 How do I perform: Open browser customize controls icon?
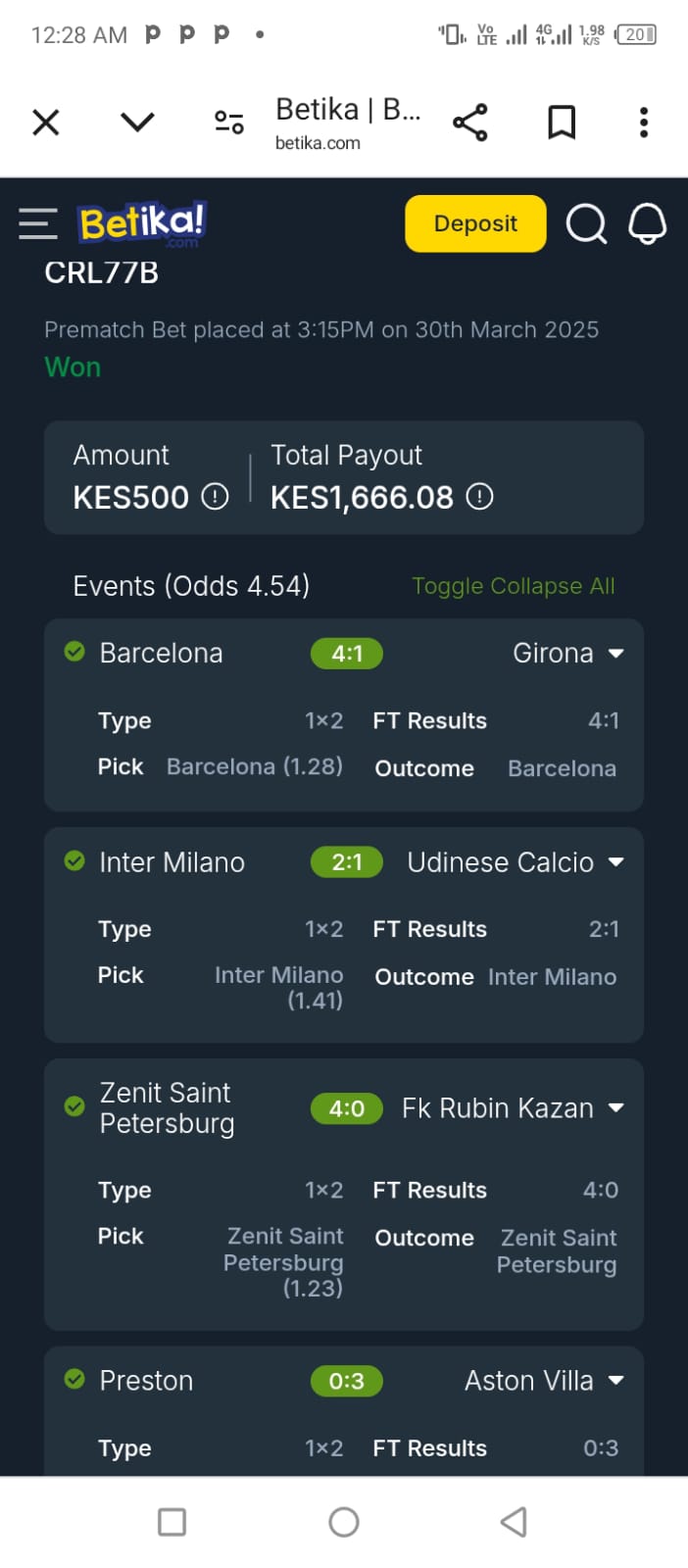click(x=228, y=122)
